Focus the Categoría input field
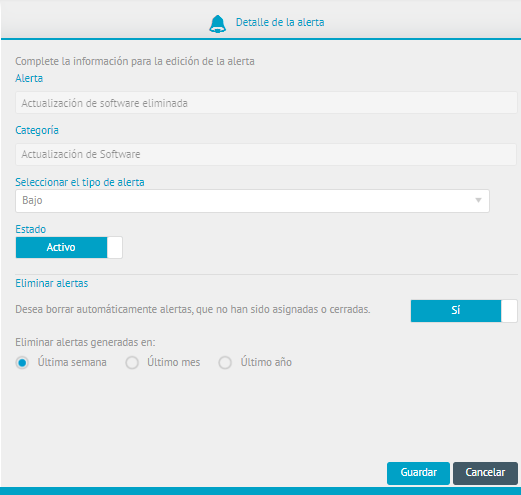The width and height of the screenshot is (521, 495). [x=266, y=154]
